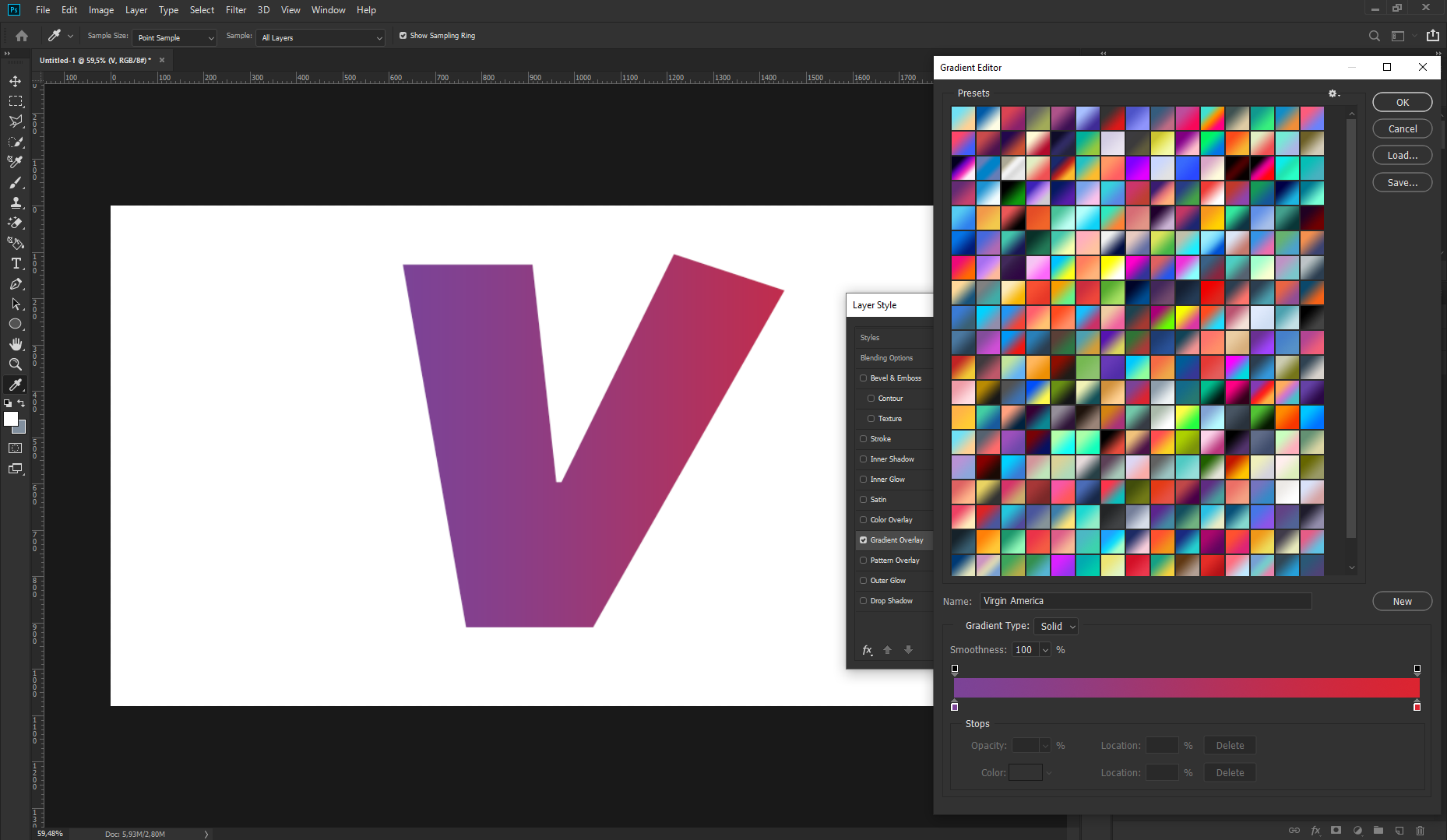Enable Drop Shadow effect

pos(863,601)
